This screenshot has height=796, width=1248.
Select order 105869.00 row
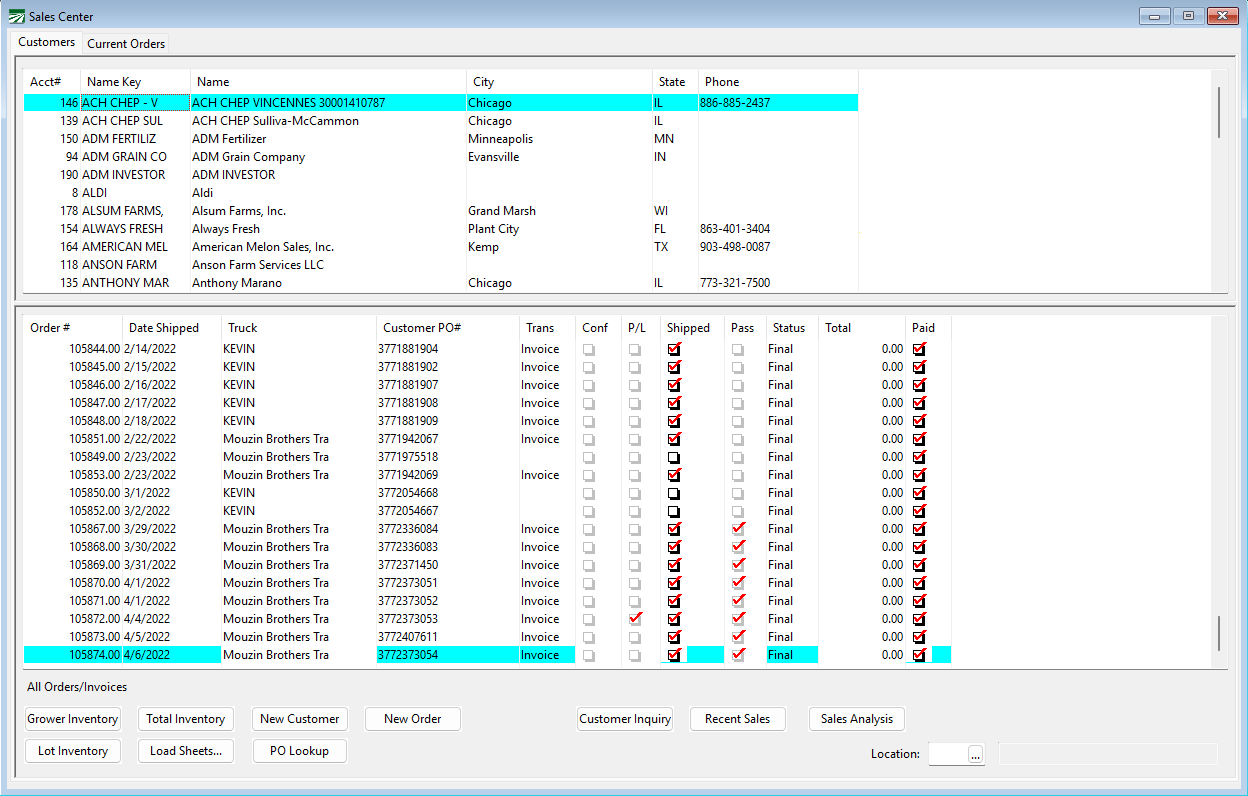tap(487, 565)
